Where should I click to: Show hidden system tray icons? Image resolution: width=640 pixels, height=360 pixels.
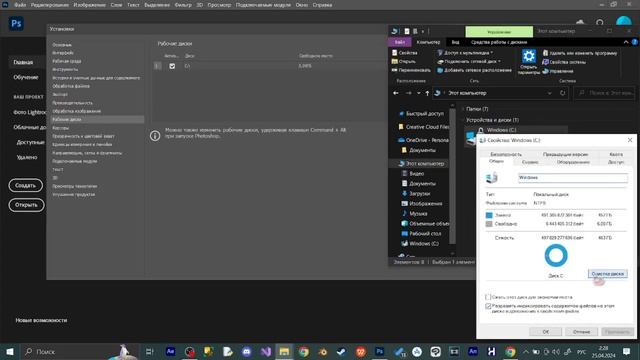[526, 351]
